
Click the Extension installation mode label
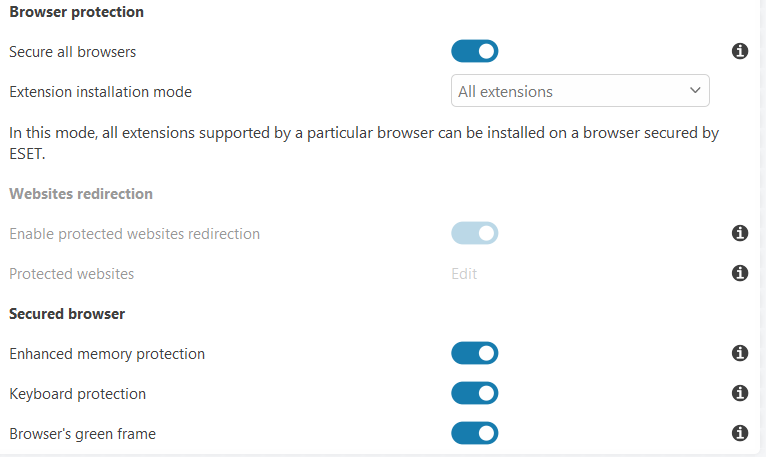coord(100,92)
